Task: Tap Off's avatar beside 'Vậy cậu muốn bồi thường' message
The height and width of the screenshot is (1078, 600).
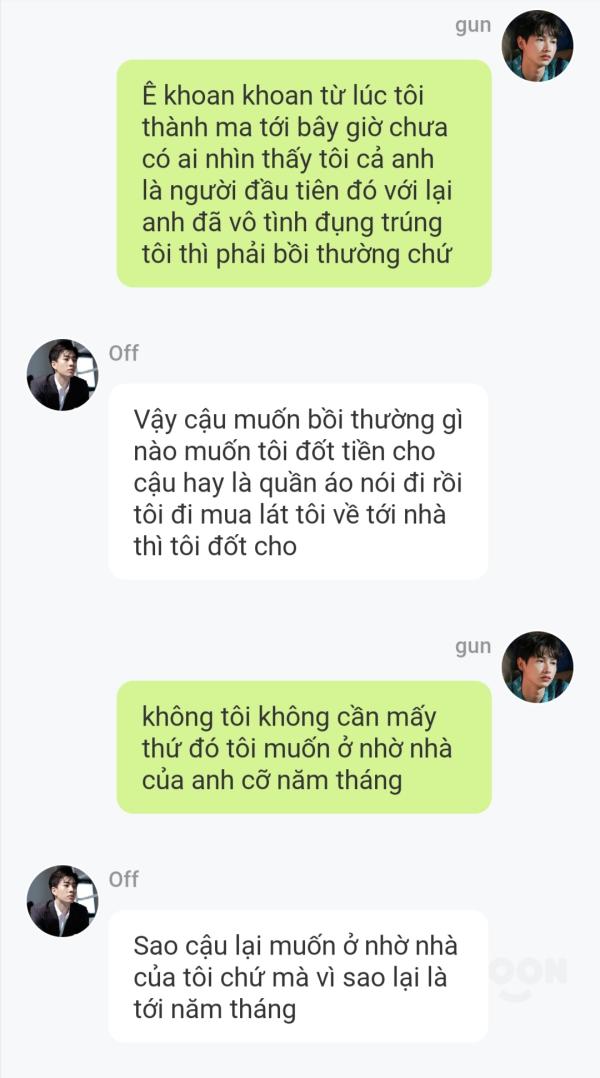Action: click(63, 375)
